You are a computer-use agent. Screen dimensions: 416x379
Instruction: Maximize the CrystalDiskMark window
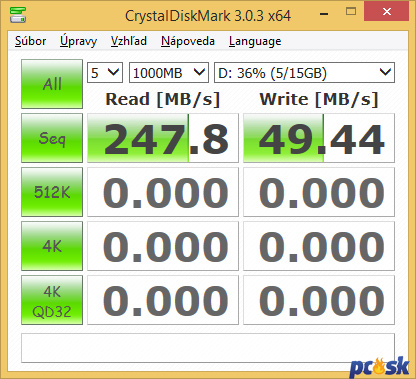tap(351, 12)
